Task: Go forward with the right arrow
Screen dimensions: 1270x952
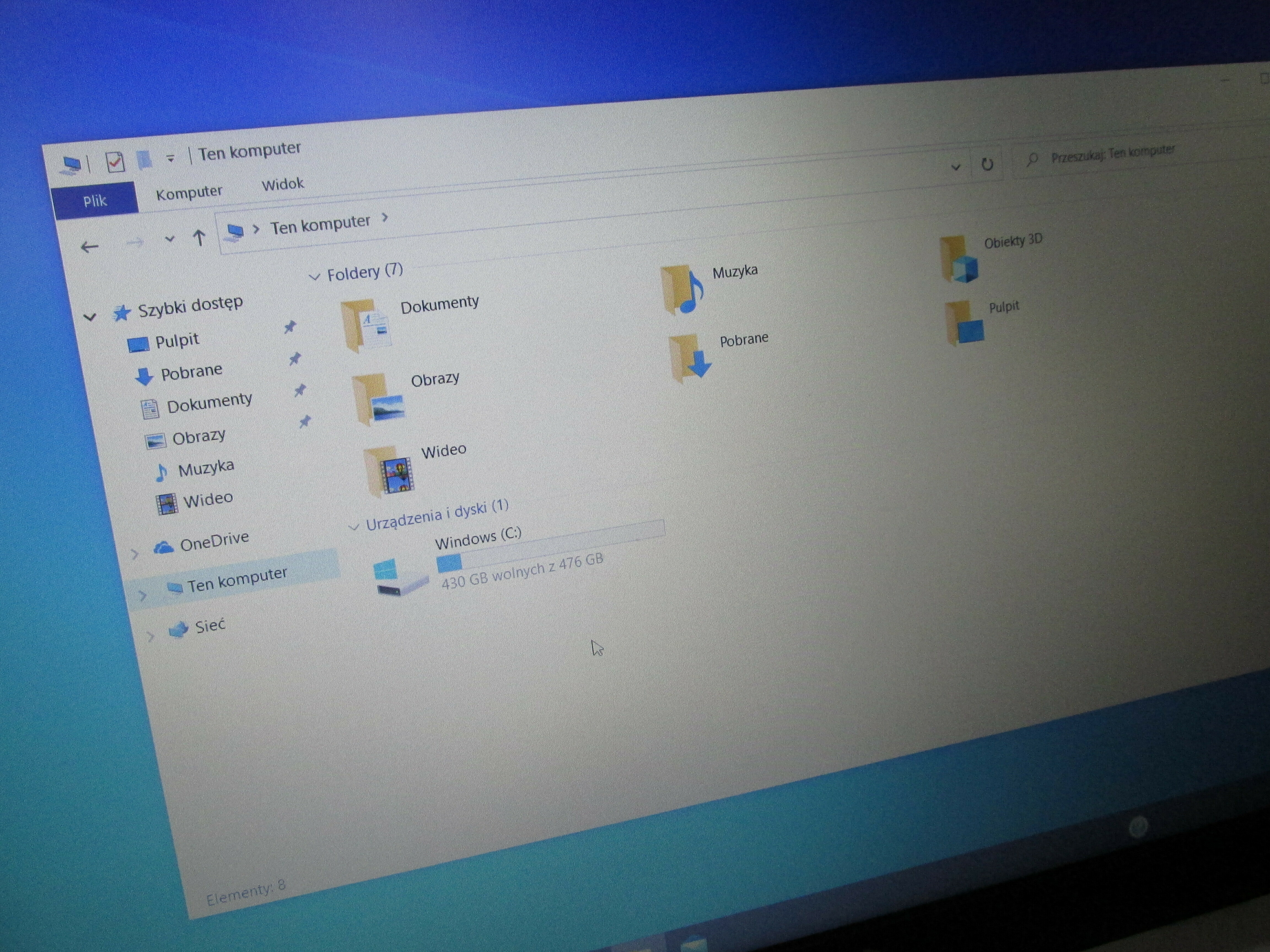Action: 135,243
